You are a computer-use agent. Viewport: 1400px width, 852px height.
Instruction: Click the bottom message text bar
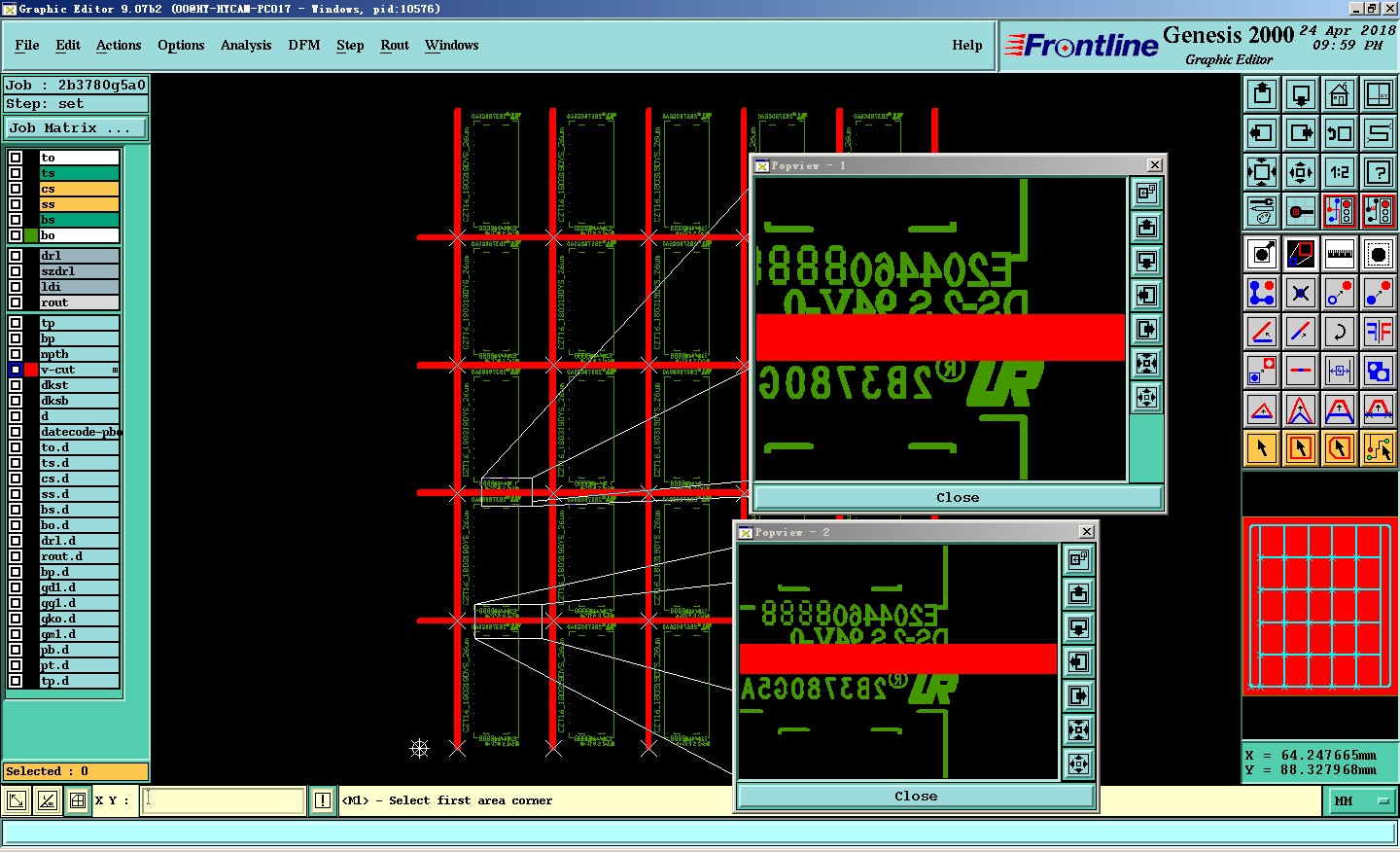pos(699,833)
